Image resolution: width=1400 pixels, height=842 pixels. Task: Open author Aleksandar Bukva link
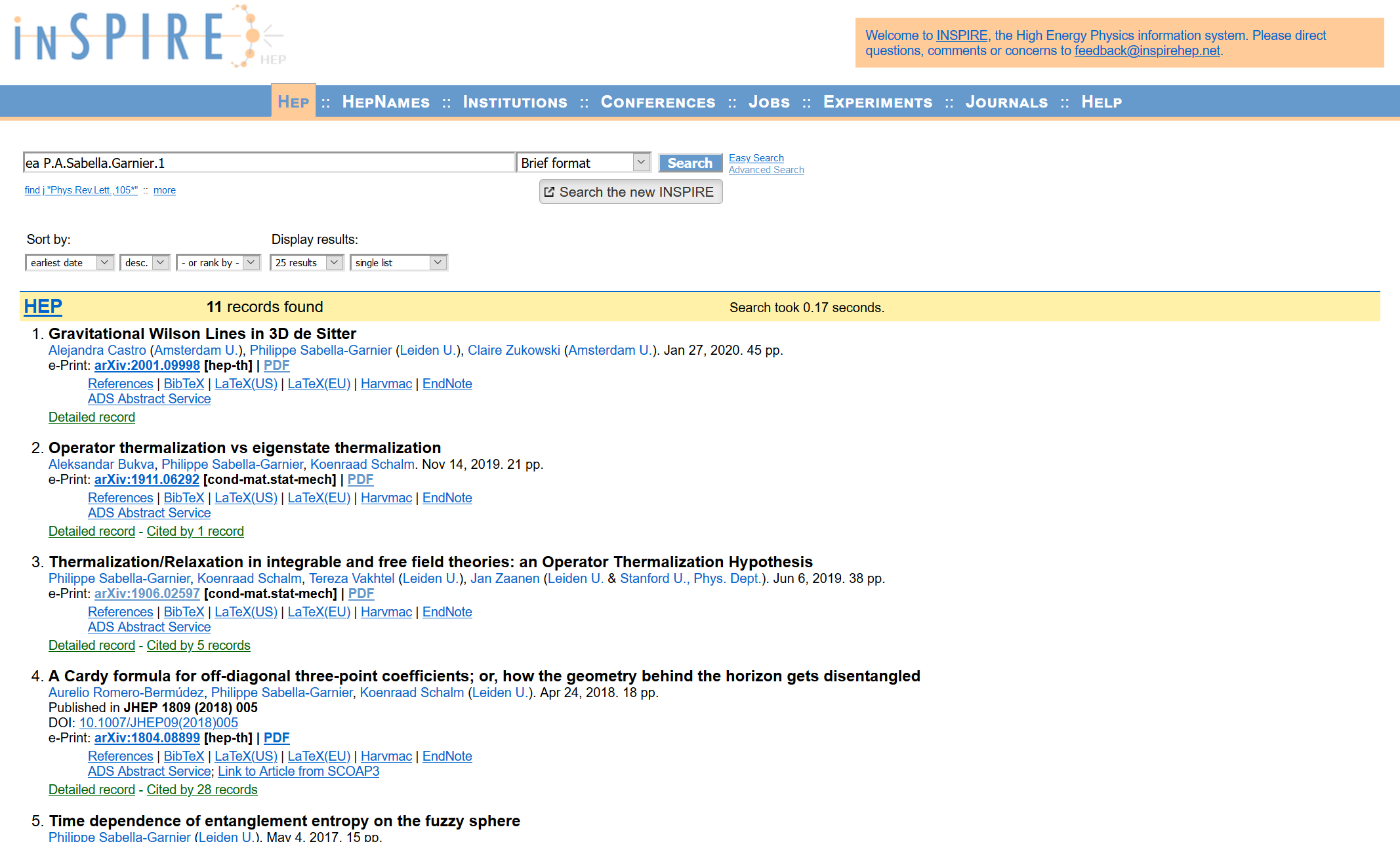(101, 464)
